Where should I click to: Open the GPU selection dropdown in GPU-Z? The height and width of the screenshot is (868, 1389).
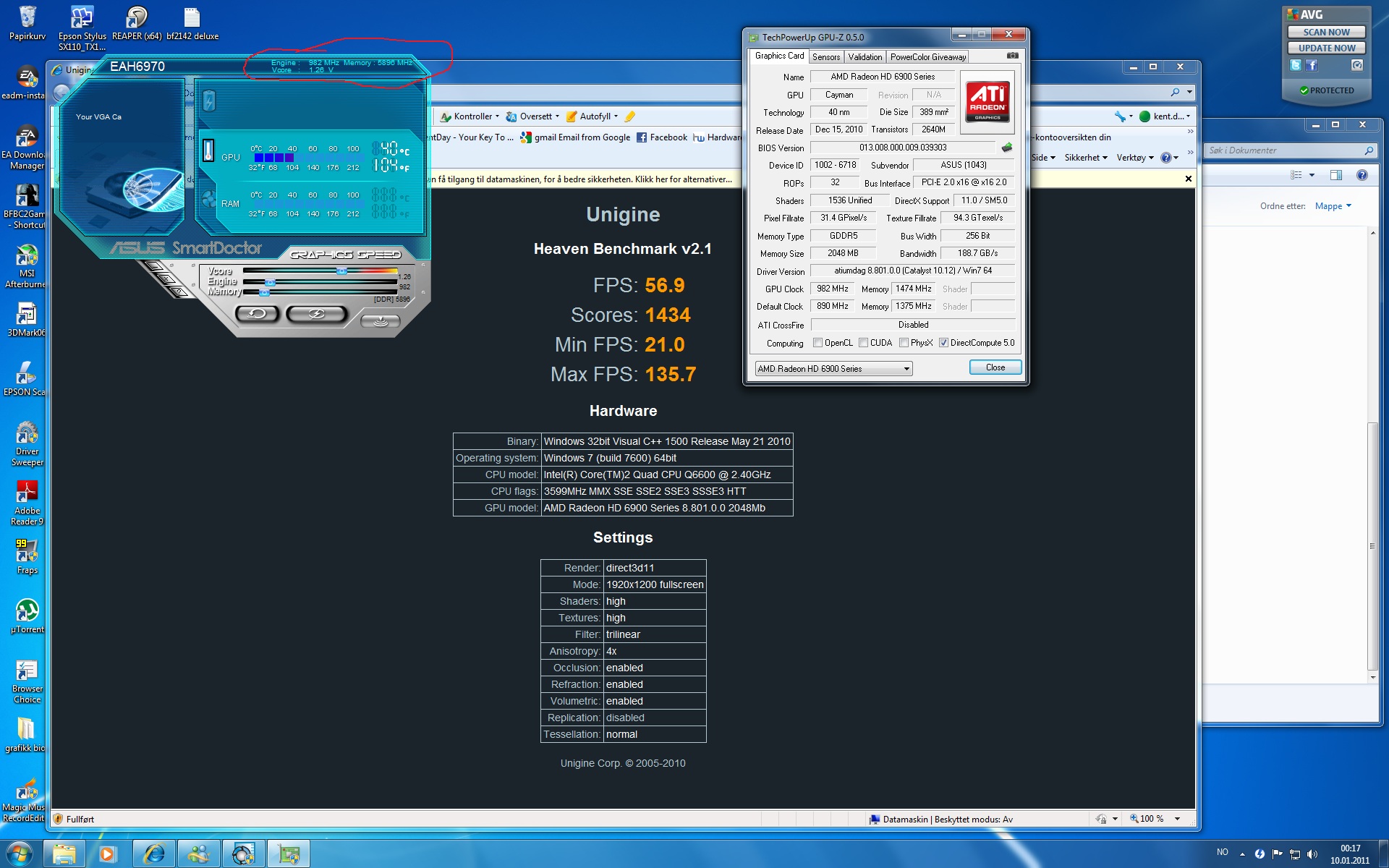coord(833,369)
